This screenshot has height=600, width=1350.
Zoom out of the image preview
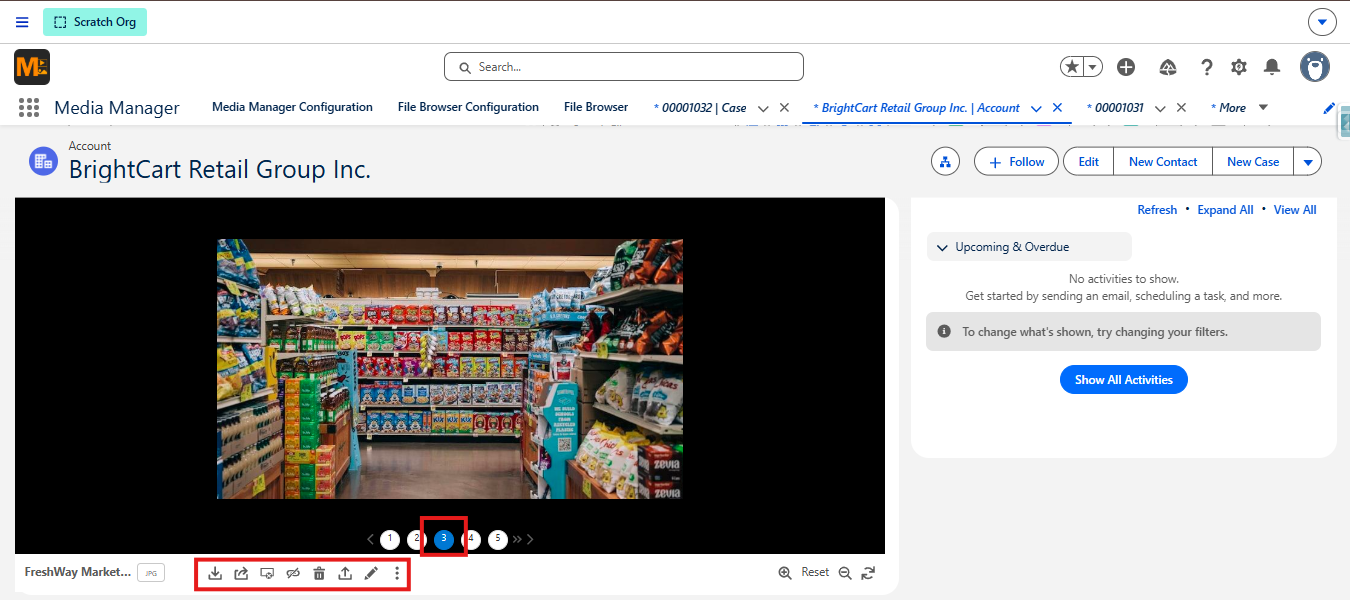[845, 573]
